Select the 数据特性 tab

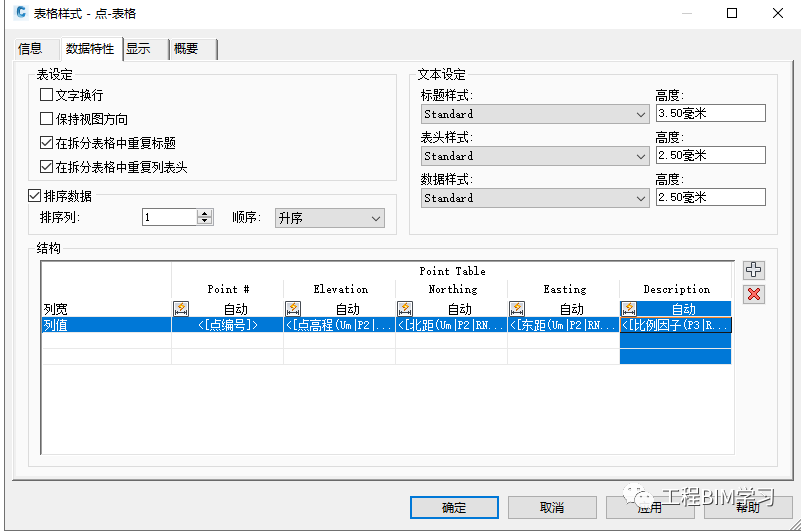tap(90, 49)
